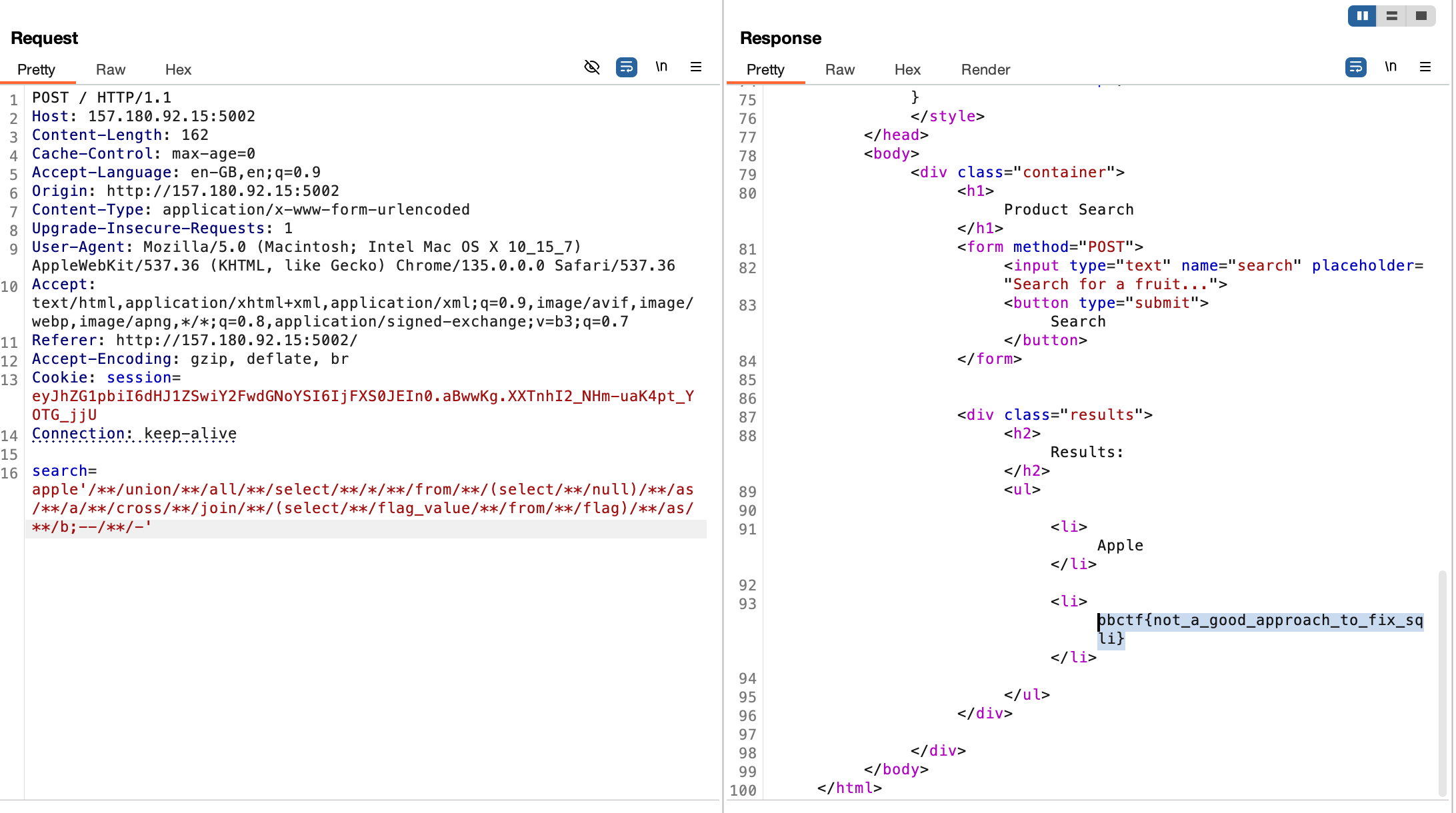Click the User-Agent header line
The image size is (1456, 813).
[353, 256]
